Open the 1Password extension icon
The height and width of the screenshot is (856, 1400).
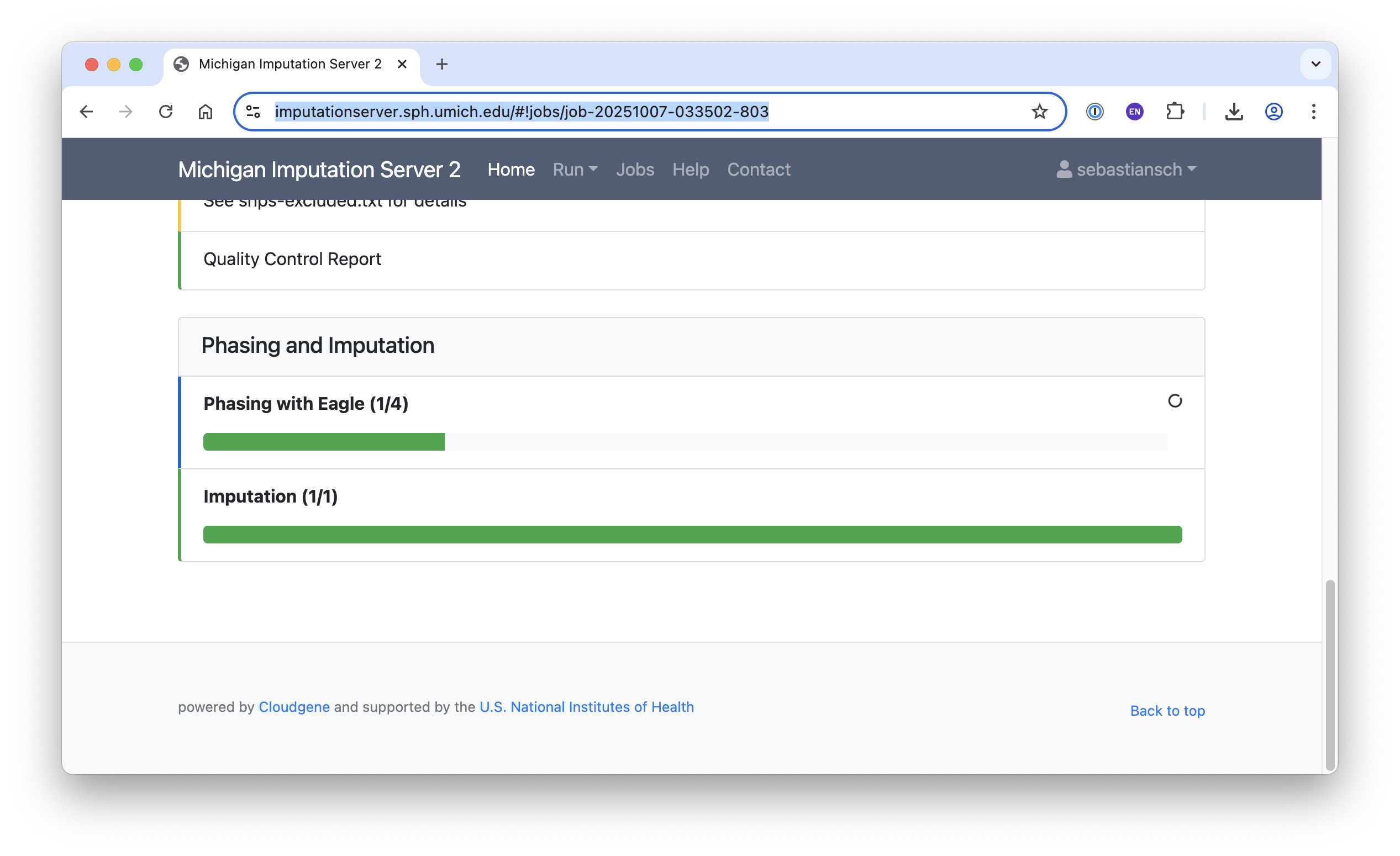[x=1094, y=112]
